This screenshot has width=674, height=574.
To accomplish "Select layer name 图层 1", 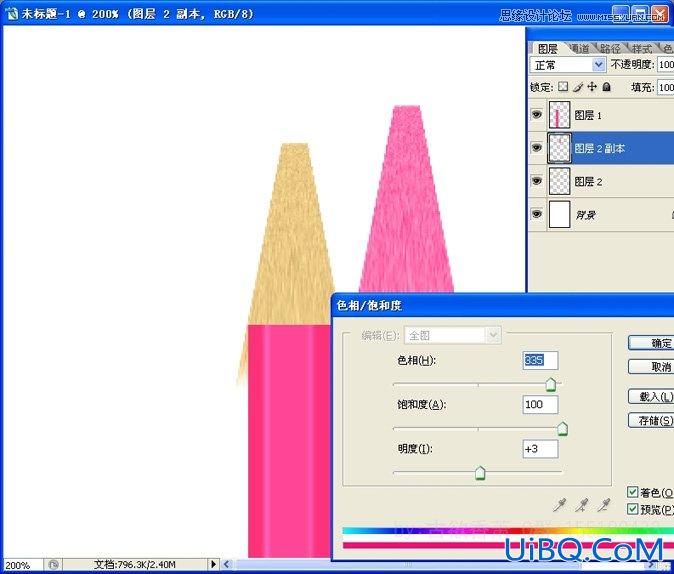I will click(x=588, y=115).
